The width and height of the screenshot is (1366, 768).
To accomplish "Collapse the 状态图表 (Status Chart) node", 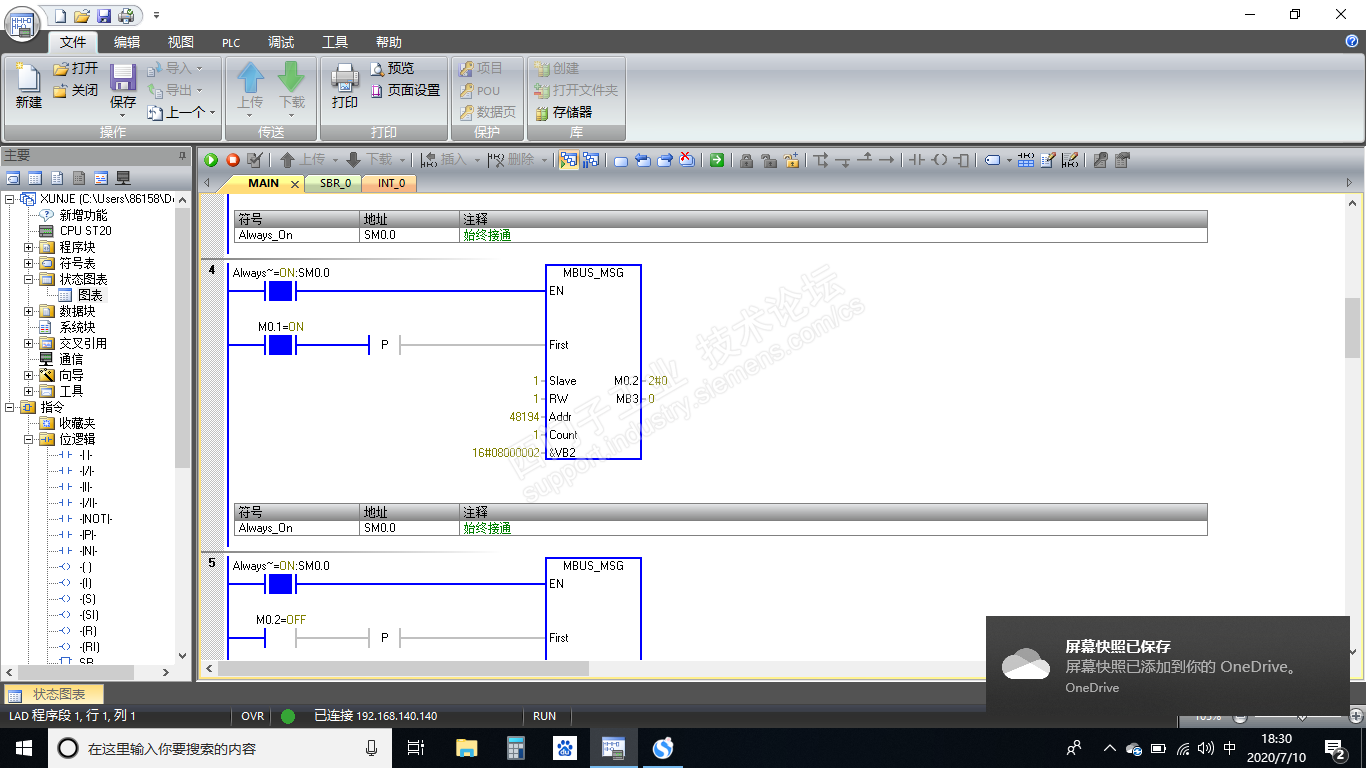I will [29, 279].
